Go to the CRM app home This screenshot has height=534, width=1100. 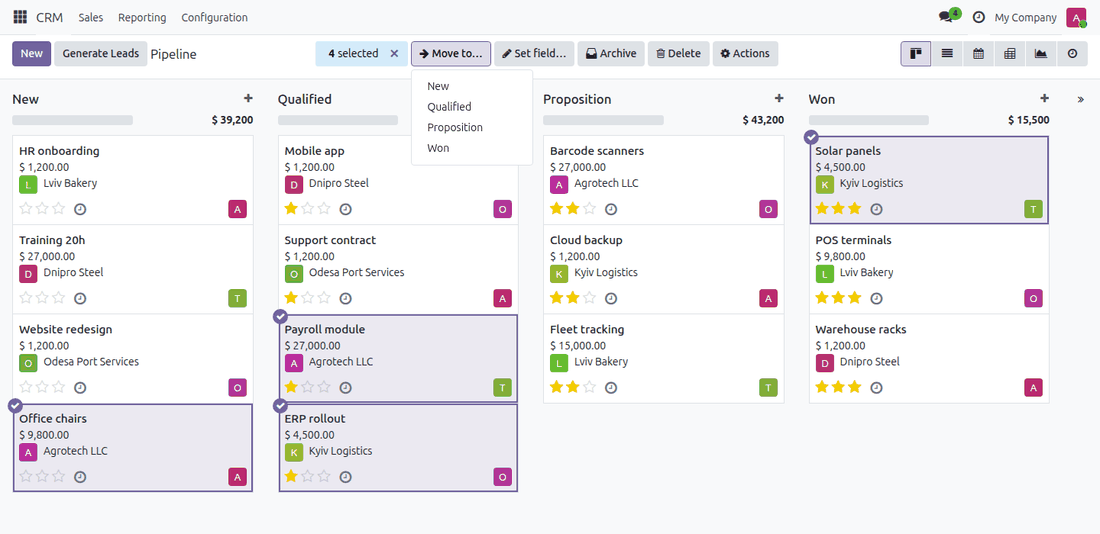[49, 18]
